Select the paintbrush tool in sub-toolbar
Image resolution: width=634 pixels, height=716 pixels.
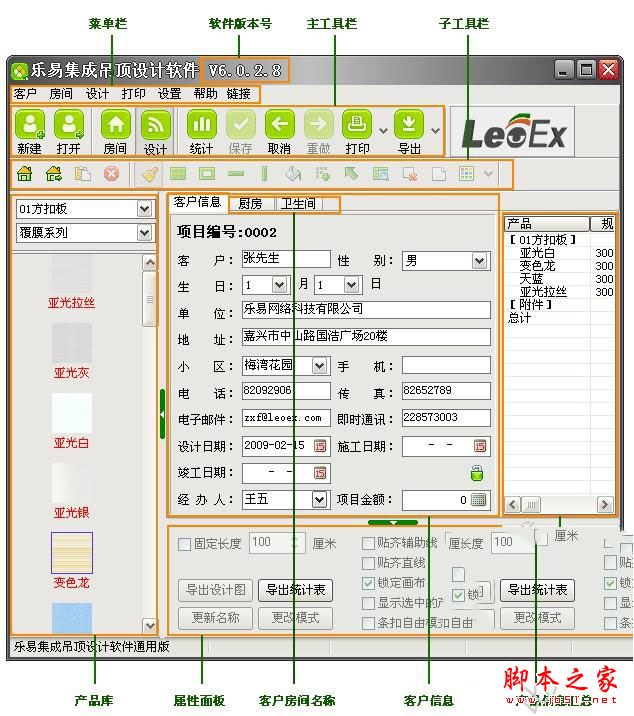(x=150, y=174)
